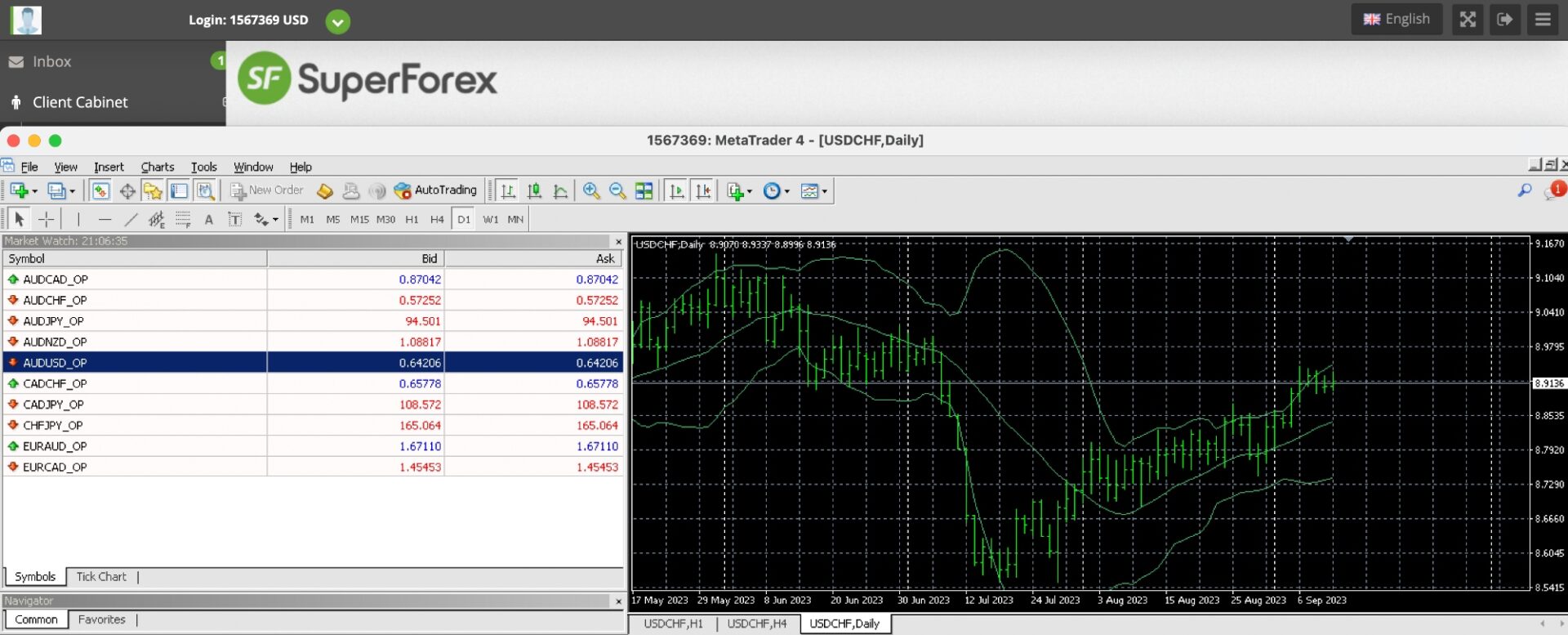The height and width of the screenshot is (635, 1568).
Task: Switch to the Tick Chart tab
Action: [x=101, y=577]
